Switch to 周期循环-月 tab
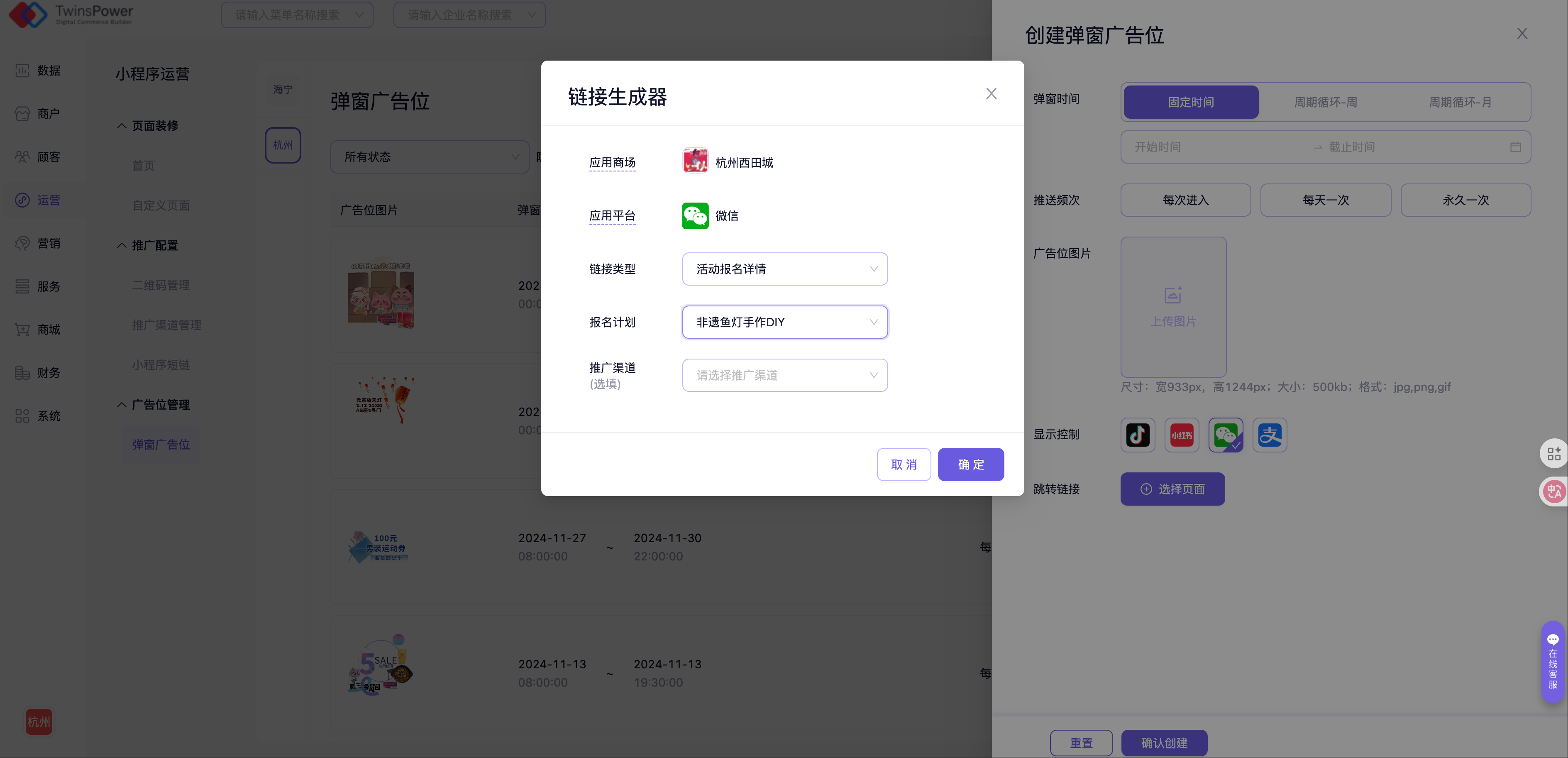This screenshot has height=758, width=1568. (1460, 102)
